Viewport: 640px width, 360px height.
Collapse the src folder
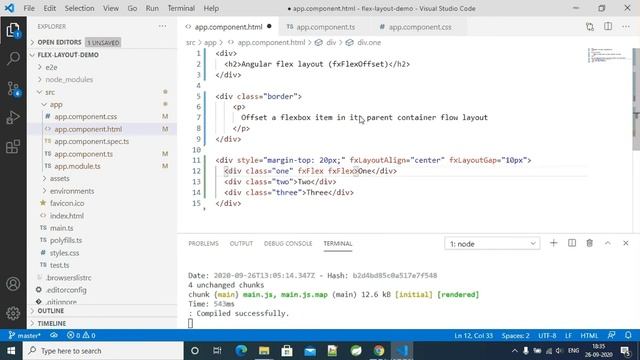pyautogui.click(x=50, y=92)
